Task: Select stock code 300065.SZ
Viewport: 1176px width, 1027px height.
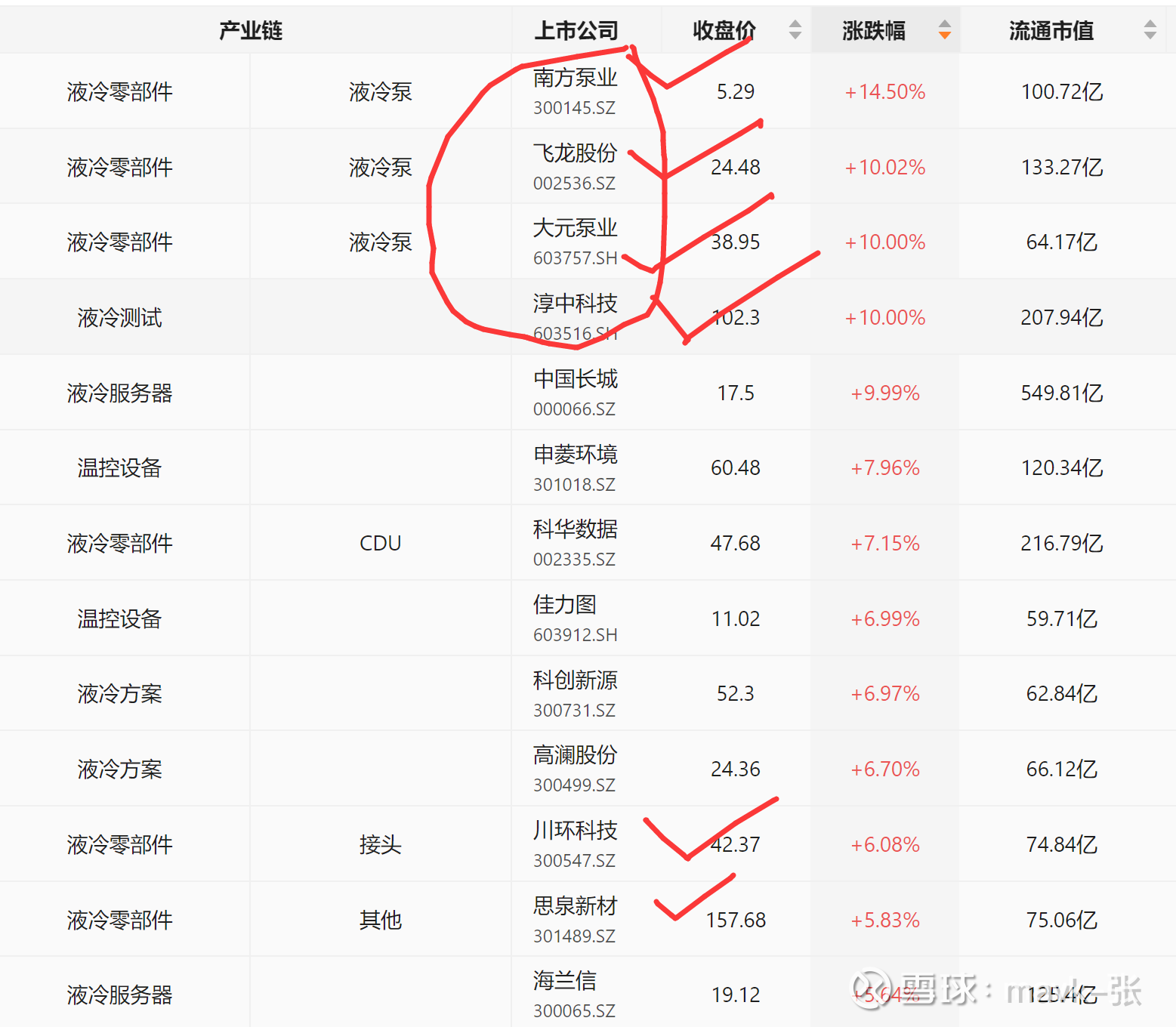Action: [x=574, y=1011]
